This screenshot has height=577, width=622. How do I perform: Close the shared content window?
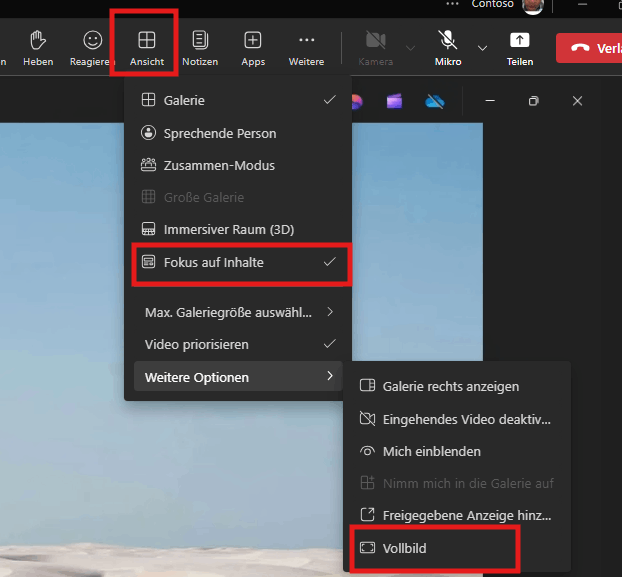click(x=578, y=101)
